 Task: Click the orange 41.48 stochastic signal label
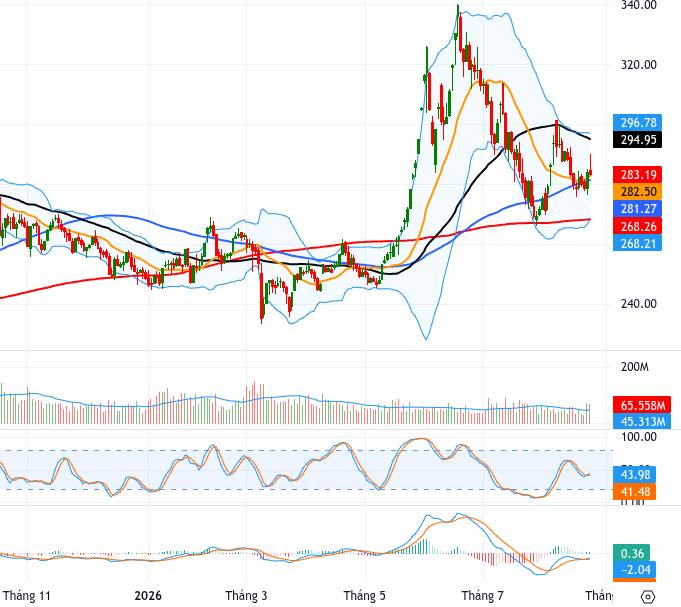635,492
